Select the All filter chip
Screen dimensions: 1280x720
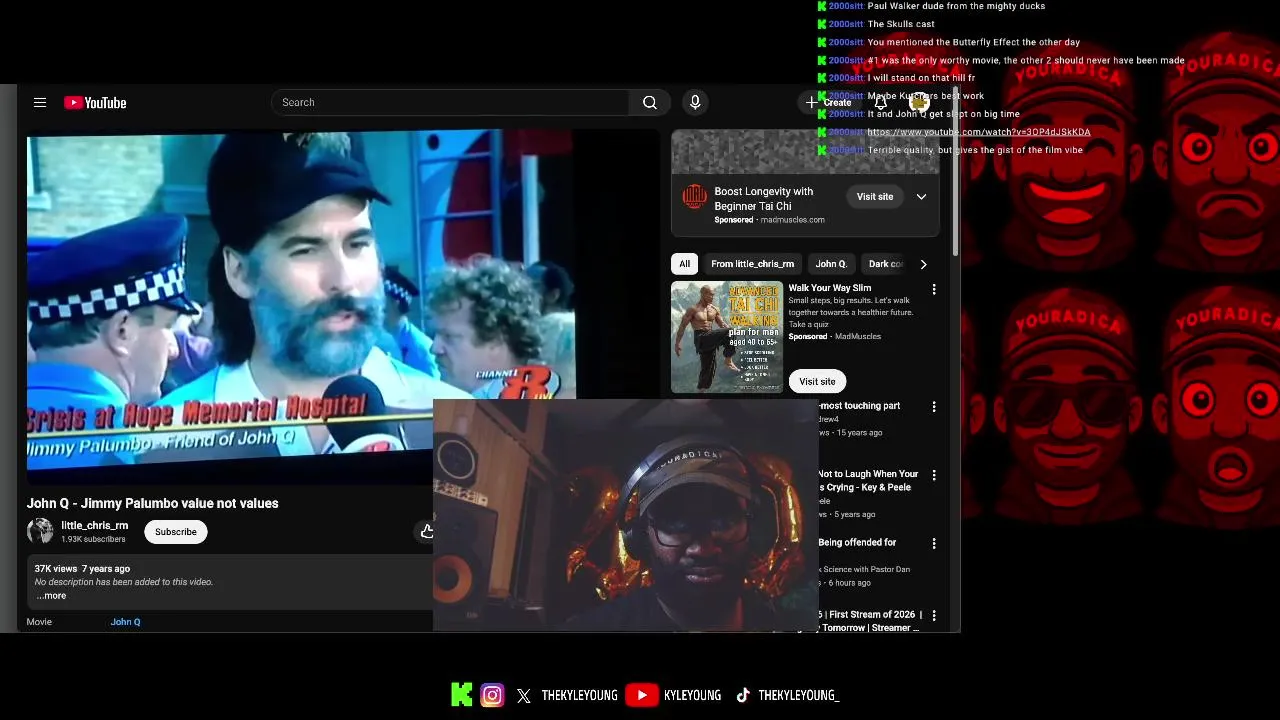click(x=684, y=264)
